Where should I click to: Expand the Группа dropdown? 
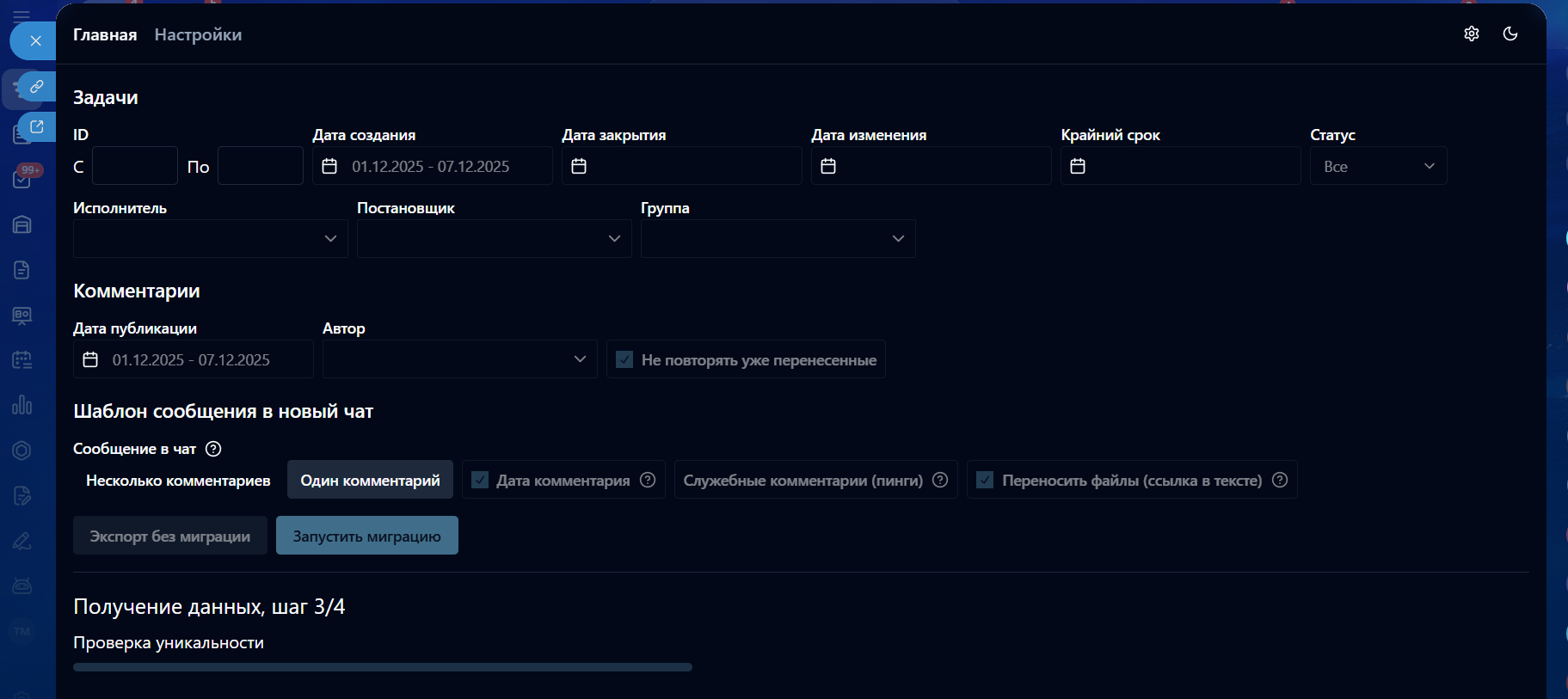778,238
